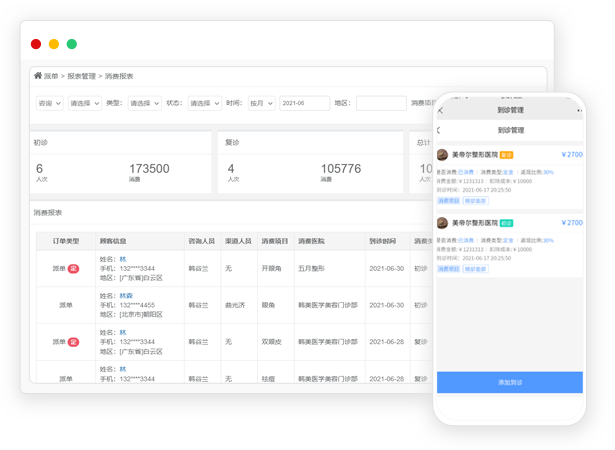This screenshot has width=615, height=450.
Task: Expand the 类型 请选择 dropdown
Action: (144, 103)
